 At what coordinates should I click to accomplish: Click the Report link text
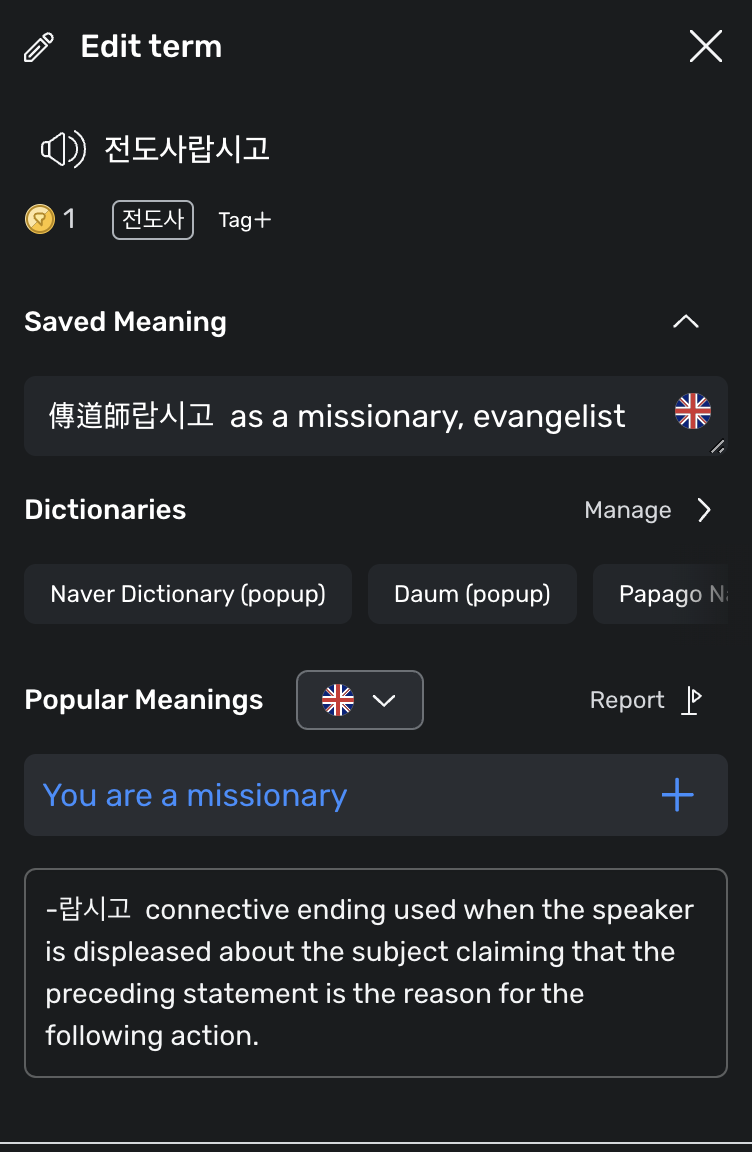[x=627, y=700]
